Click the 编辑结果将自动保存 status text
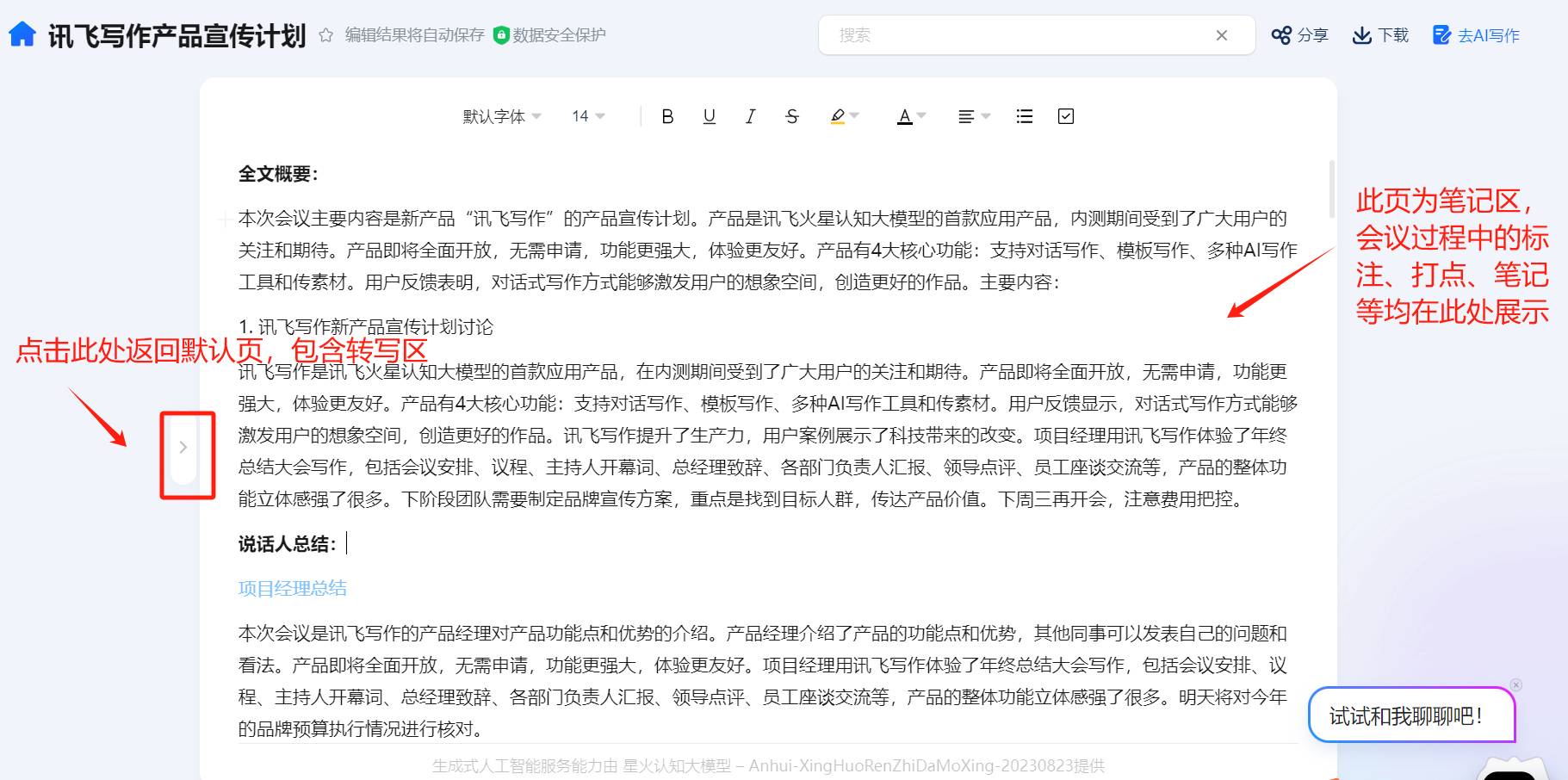1568x780 pixels. coord(415,35)
